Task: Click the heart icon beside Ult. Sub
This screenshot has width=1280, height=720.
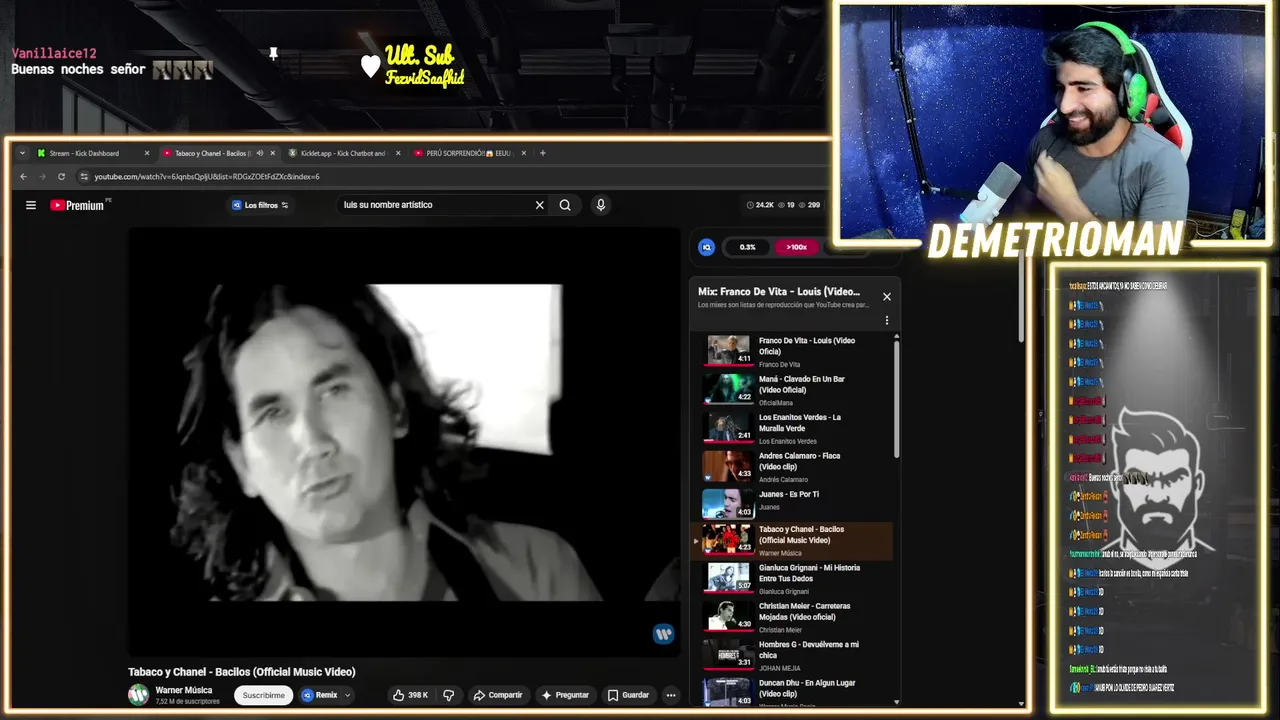Action: point(371,66)
